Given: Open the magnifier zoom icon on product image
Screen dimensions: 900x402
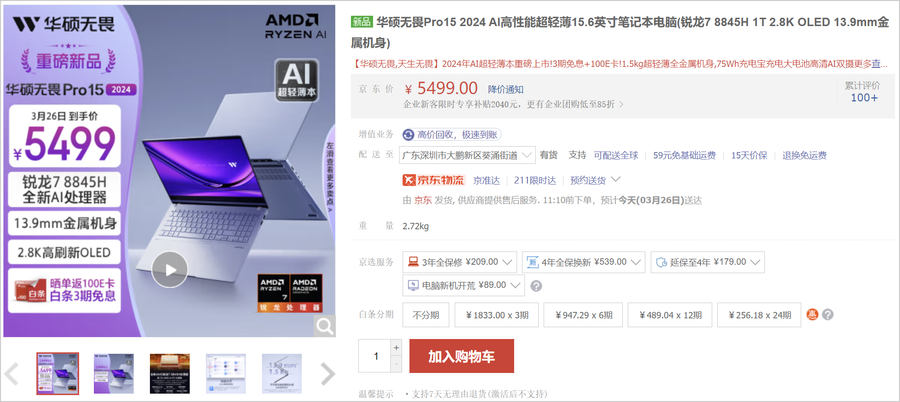Looking at the screenshot, I should point(325,326).
